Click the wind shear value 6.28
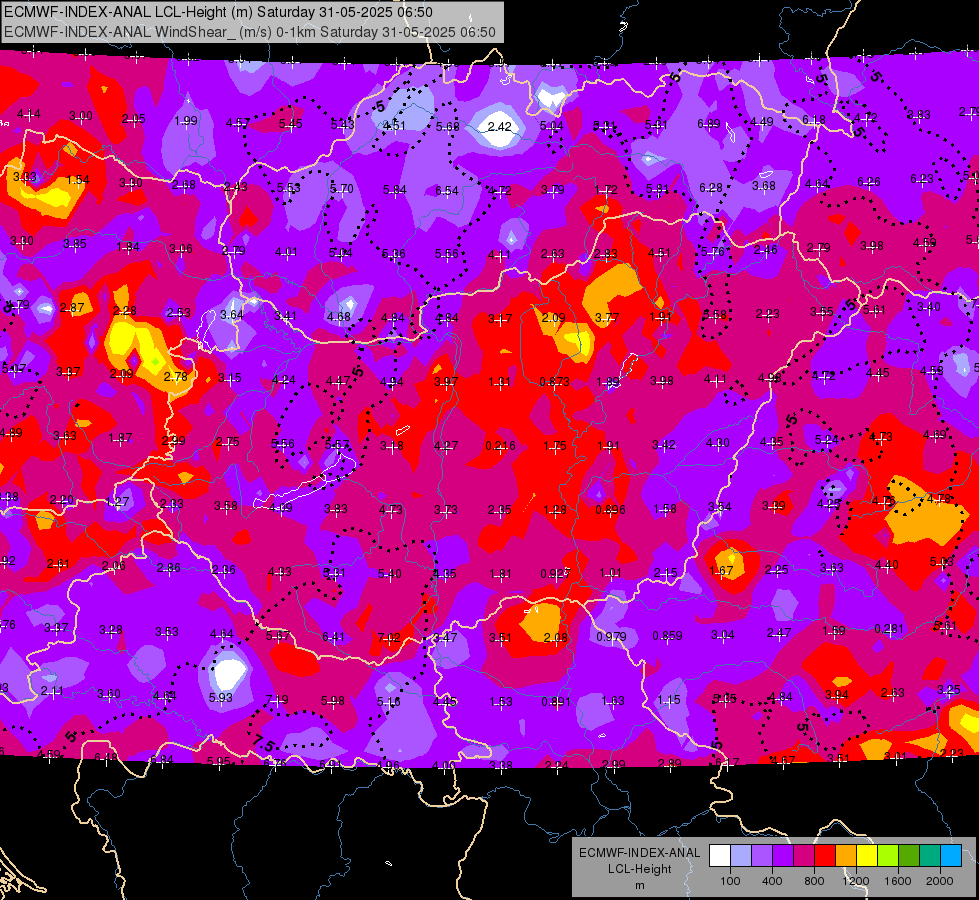 coord(711,187)
